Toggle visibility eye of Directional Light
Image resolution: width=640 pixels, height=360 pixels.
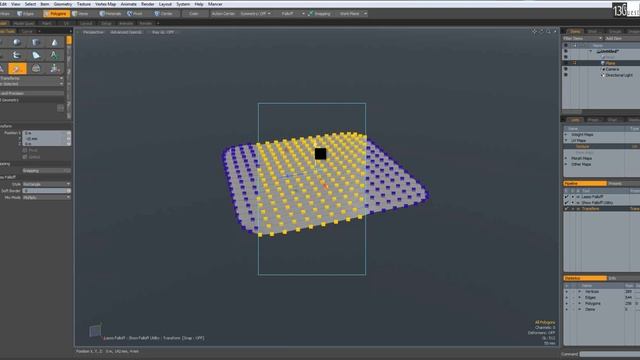(566, 75)
